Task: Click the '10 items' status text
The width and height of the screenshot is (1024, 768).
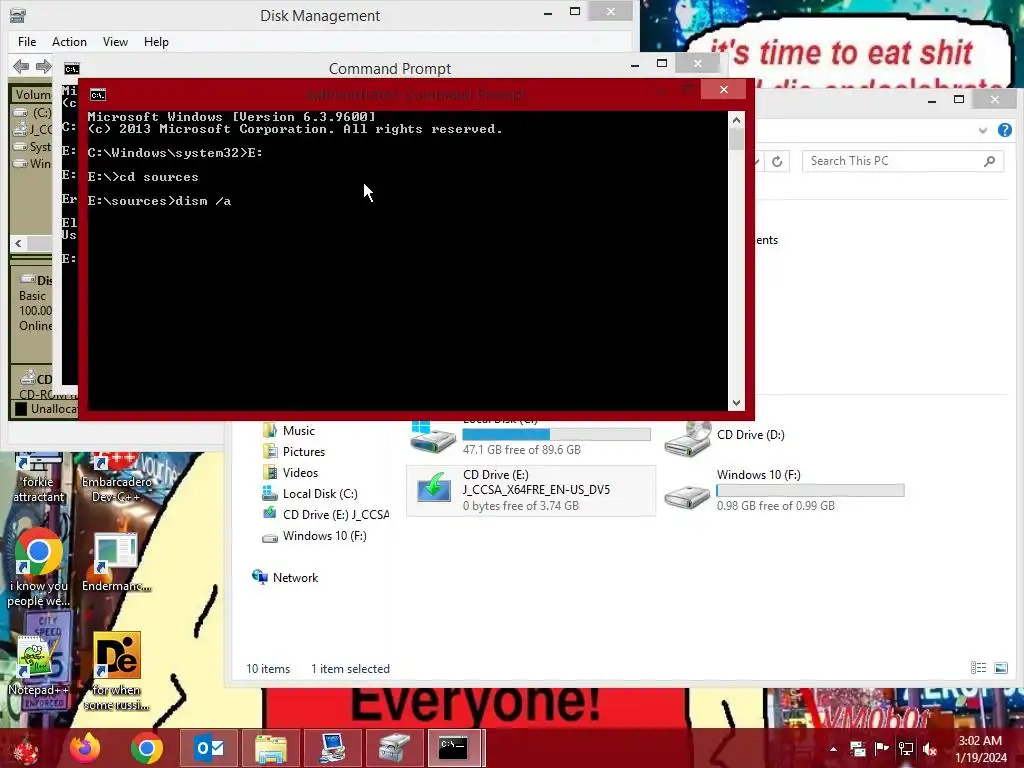Action: [x=268, y=669]
